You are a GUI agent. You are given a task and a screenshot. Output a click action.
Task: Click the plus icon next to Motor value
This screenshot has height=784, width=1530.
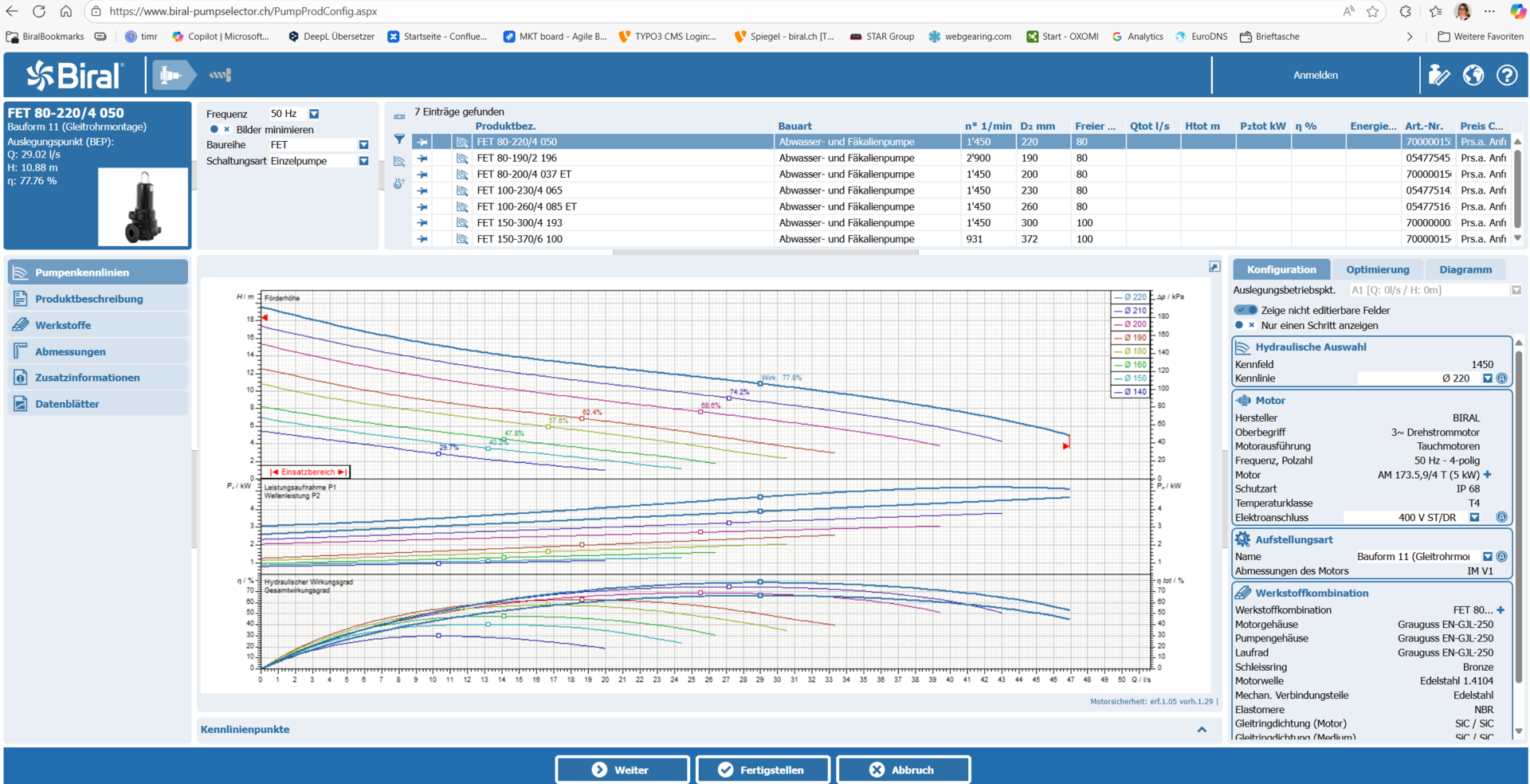[x=1487, y=475]
